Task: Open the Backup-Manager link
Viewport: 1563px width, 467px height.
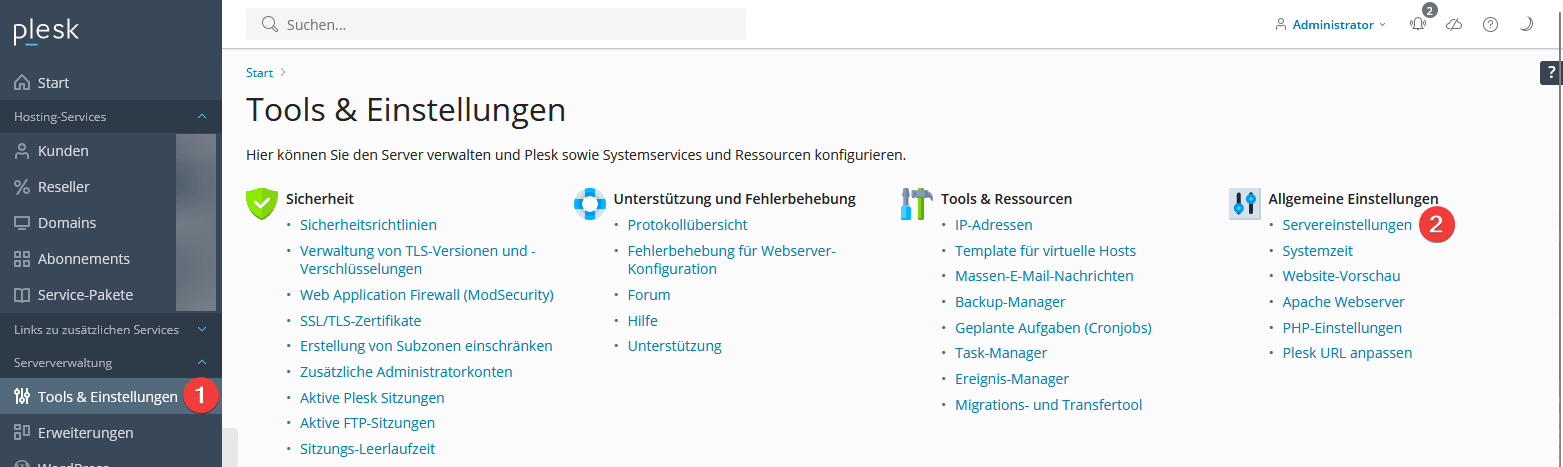Action: [x=1010, y=301]
